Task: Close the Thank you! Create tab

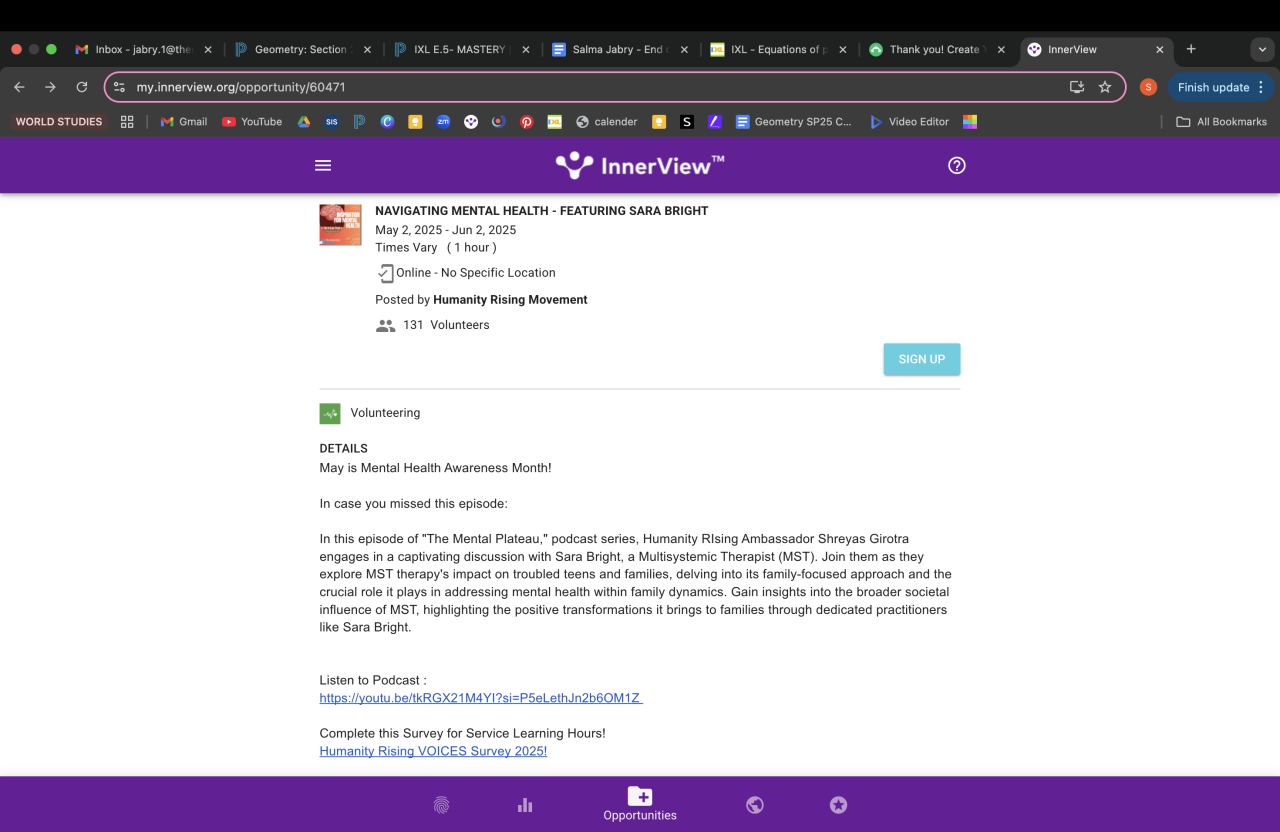Action: click(1001, 49)
